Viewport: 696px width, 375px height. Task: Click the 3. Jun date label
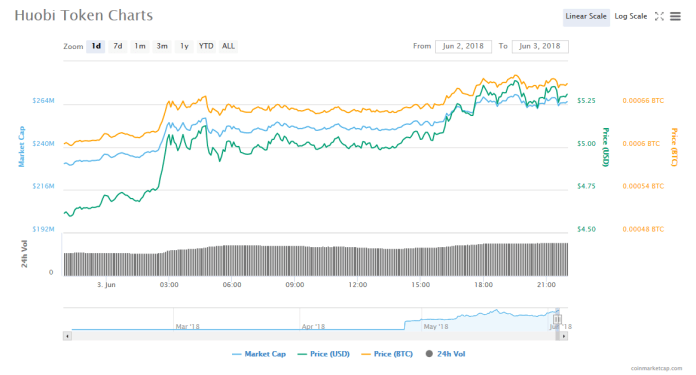107,284
